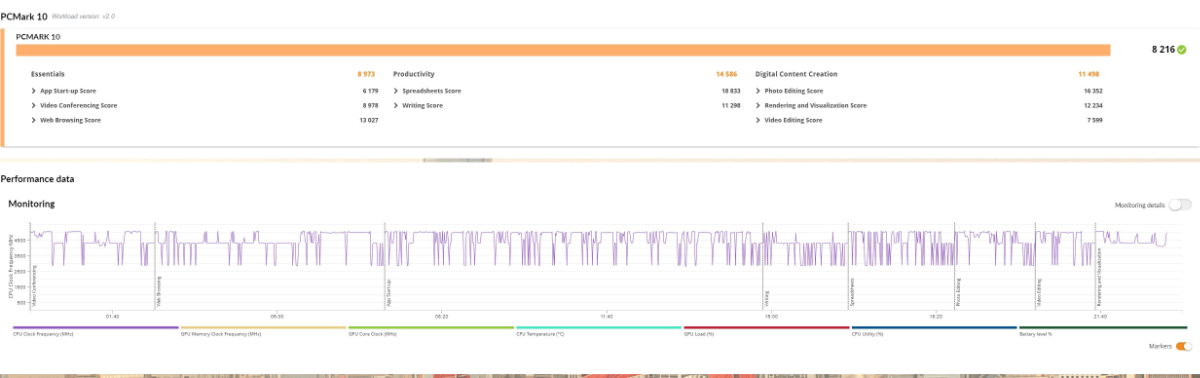1200x378 pixels.
Task: Click the Productivity score 14 586
Action: coord(726,74)
